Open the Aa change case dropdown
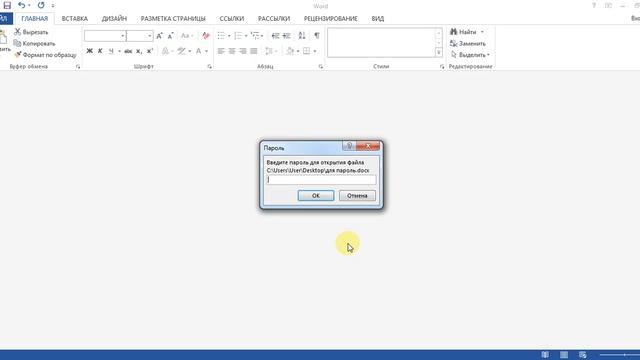 (x=187, y=36)
